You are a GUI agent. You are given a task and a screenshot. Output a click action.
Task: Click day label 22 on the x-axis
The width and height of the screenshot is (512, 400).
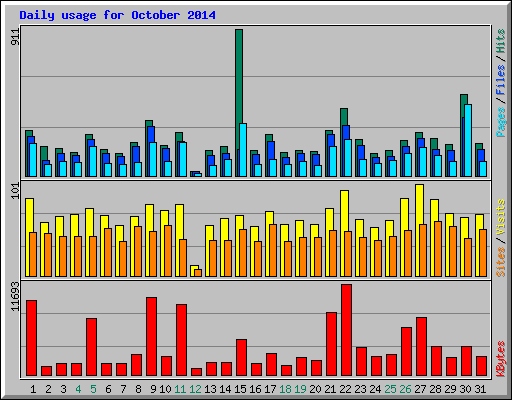point(345,389)
